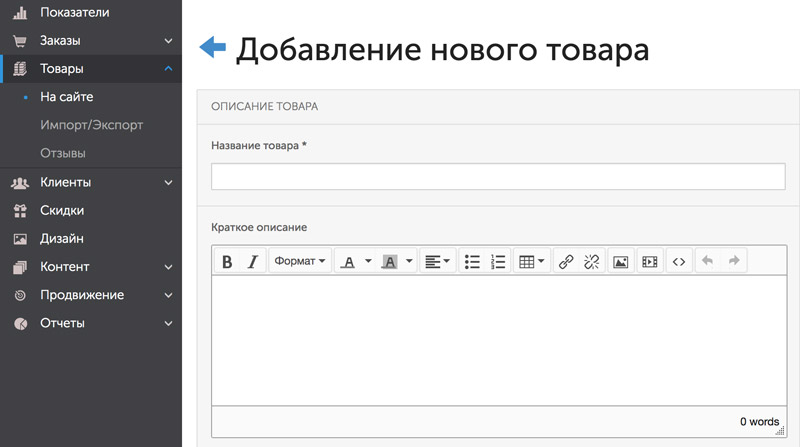This screenshot has width=800, height=447.
Task: Open Продвижение in the sidebar
Action: [x=82, y=295]
